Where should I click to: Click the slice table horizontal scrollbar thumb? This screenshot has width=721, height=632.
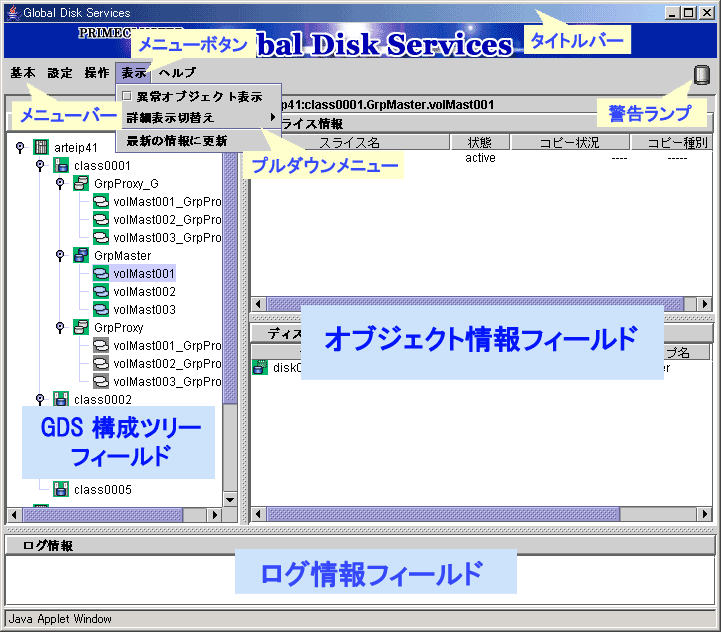(x=475, y=304)
